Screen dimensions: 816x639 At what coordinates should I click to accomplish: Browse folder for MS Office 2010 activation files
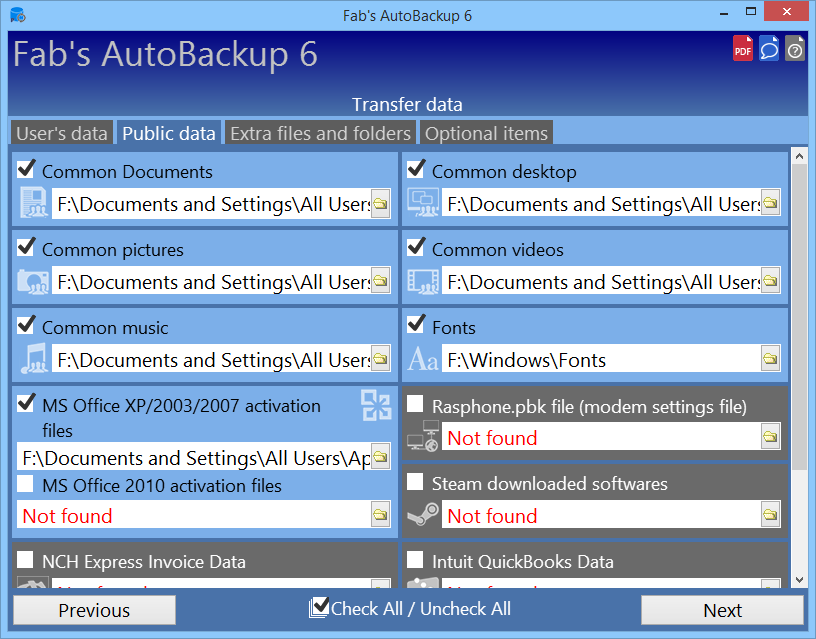pyautogui.click(x=380, y=515)
